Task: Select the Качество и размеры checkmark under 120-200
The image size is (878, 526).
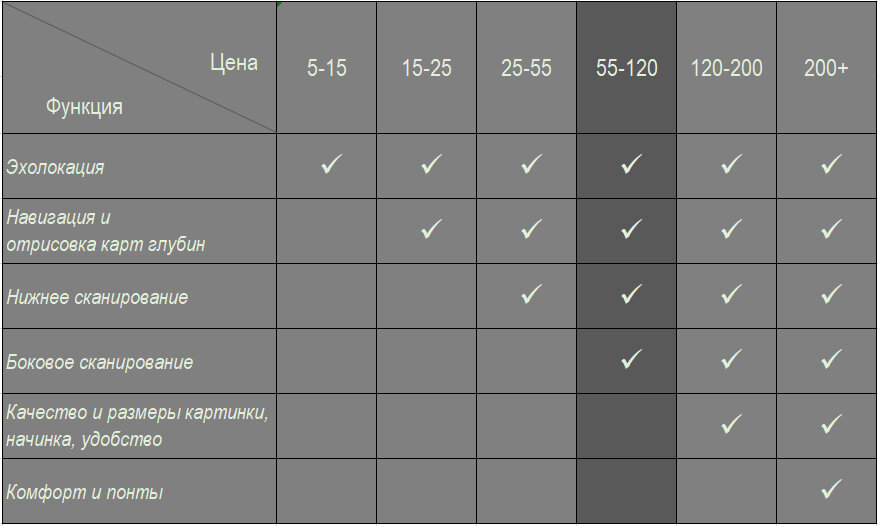Action: pos(731,424)
